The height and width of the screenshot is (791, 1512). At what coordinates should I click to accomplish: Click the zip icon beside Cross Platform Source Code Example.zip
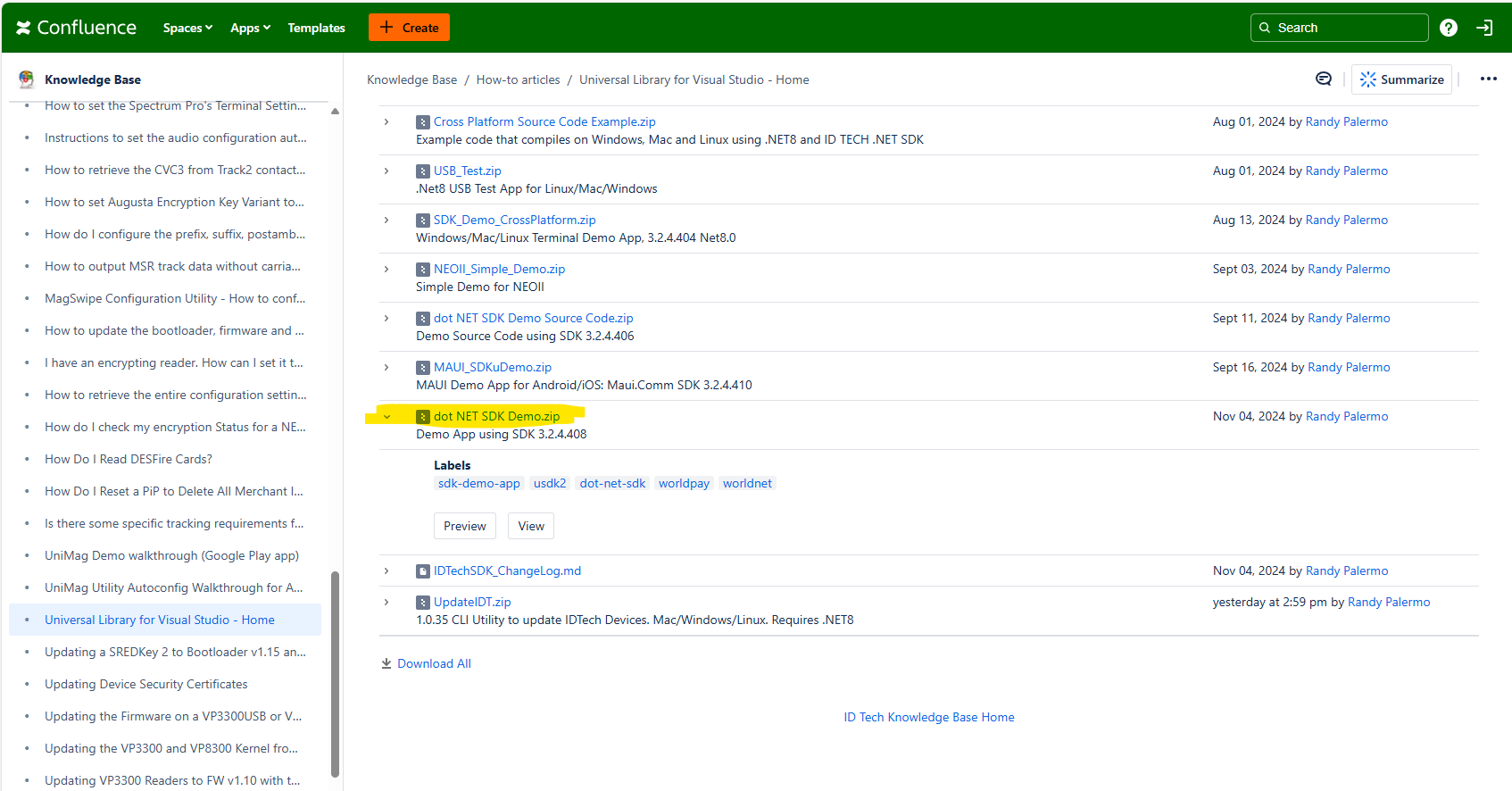[x=423, y=122]
